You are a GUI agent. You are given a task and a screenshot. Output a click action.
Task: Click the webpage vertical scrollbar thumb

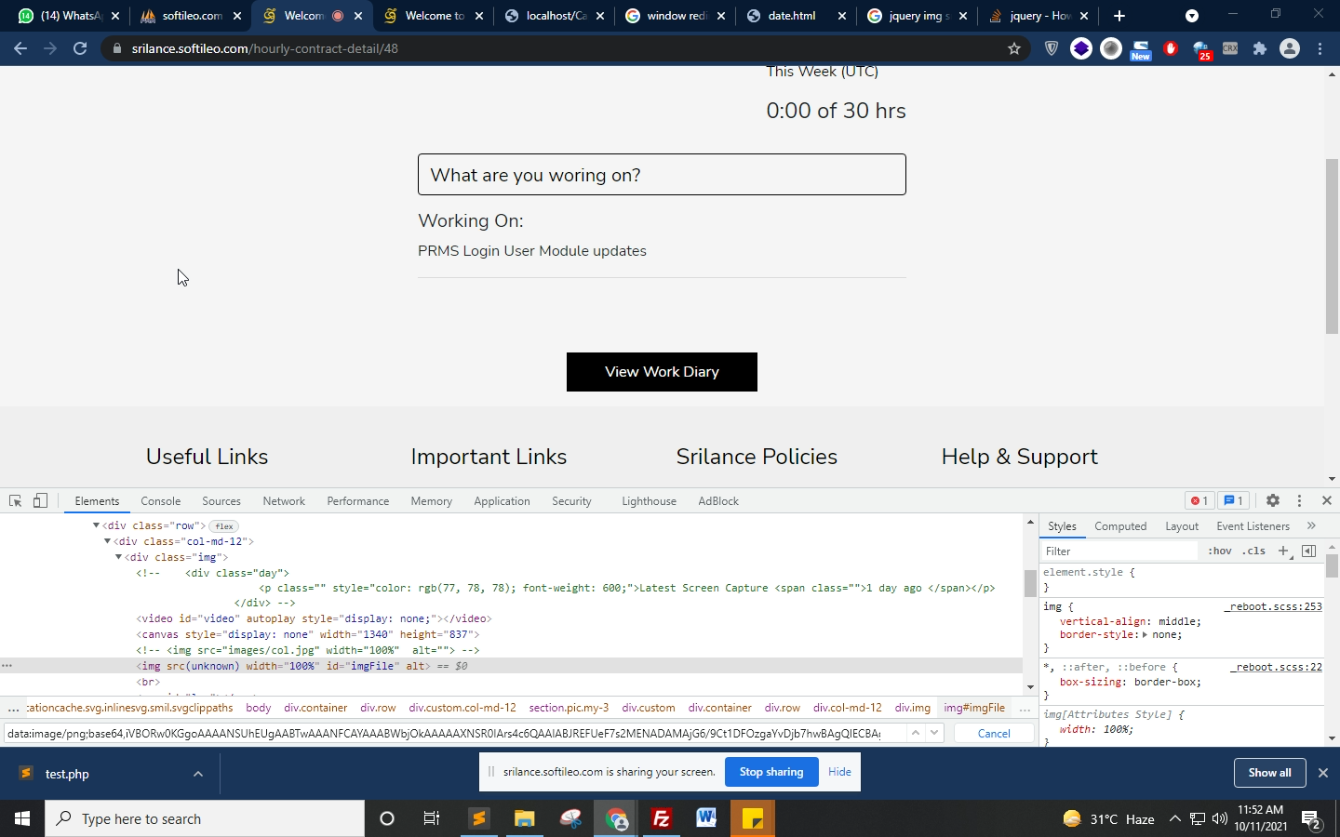pos(1331,245)
